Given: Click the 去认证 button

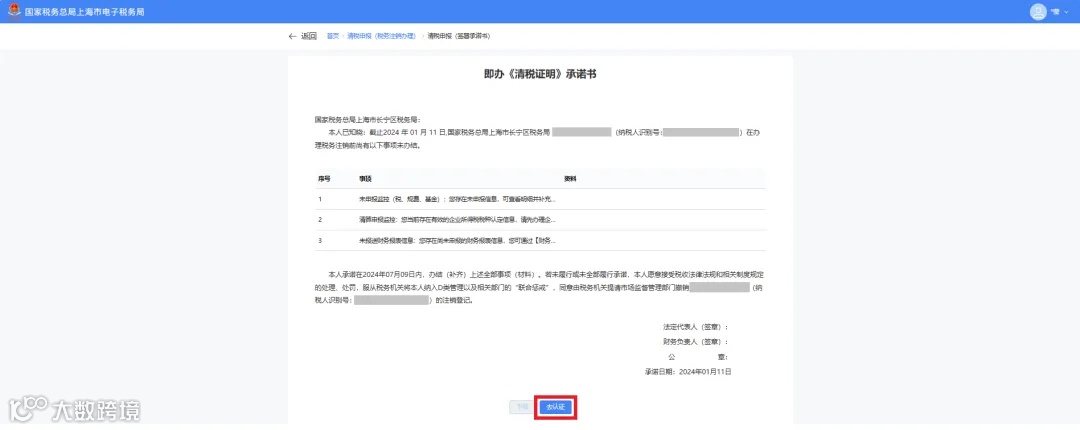Looking at the screenshot, I should (555, 407).
